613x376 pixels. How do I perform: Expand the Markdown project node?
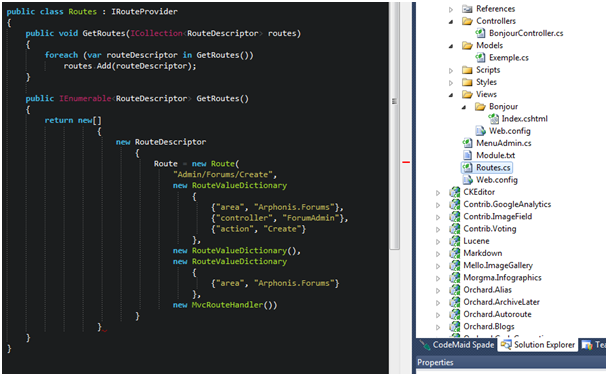438,254
